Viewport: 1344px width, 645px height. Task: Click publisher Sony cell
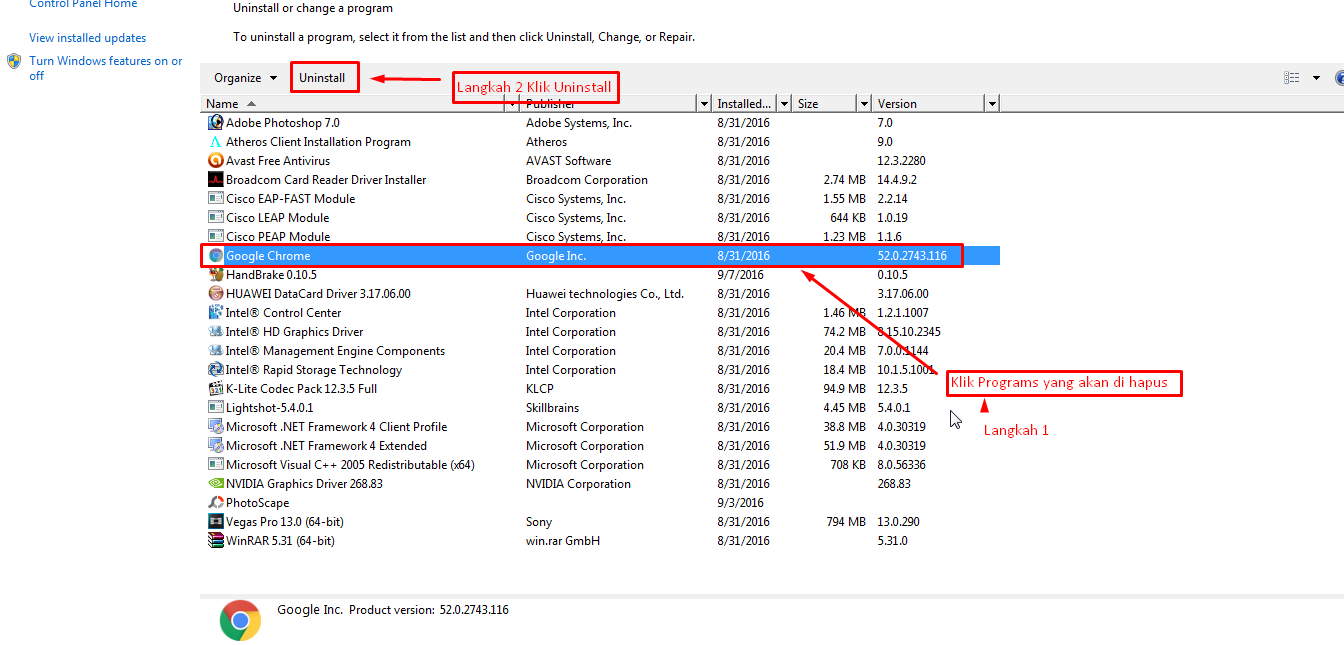[x=539, y=522]
